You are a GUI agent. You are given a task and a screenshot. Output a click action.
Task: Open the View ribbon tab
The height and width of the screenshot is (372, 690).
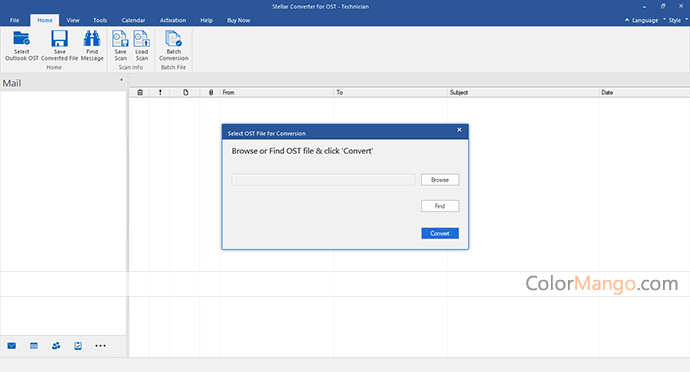(x=73, y=20)
